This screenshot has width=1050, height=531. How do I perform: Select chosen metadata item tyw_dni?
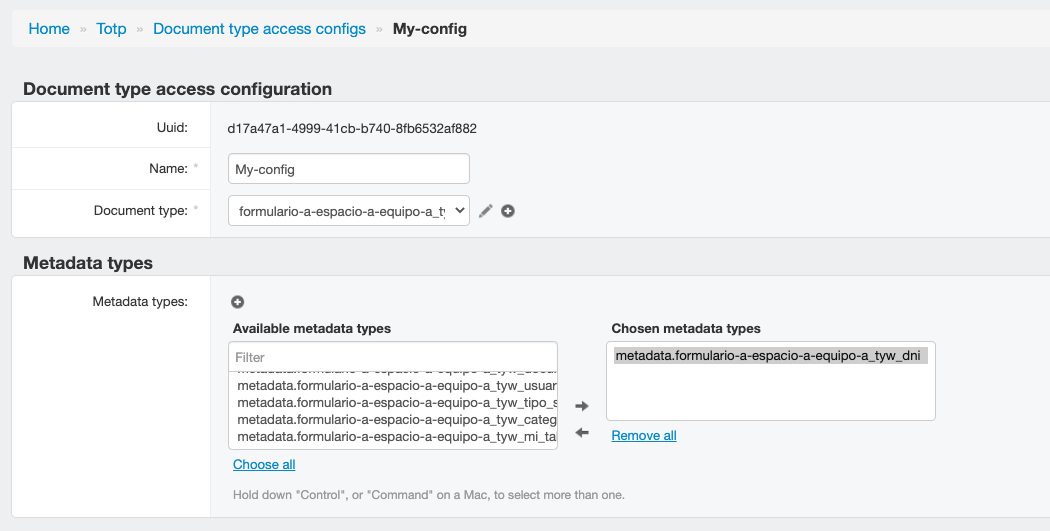coord(767,356)
